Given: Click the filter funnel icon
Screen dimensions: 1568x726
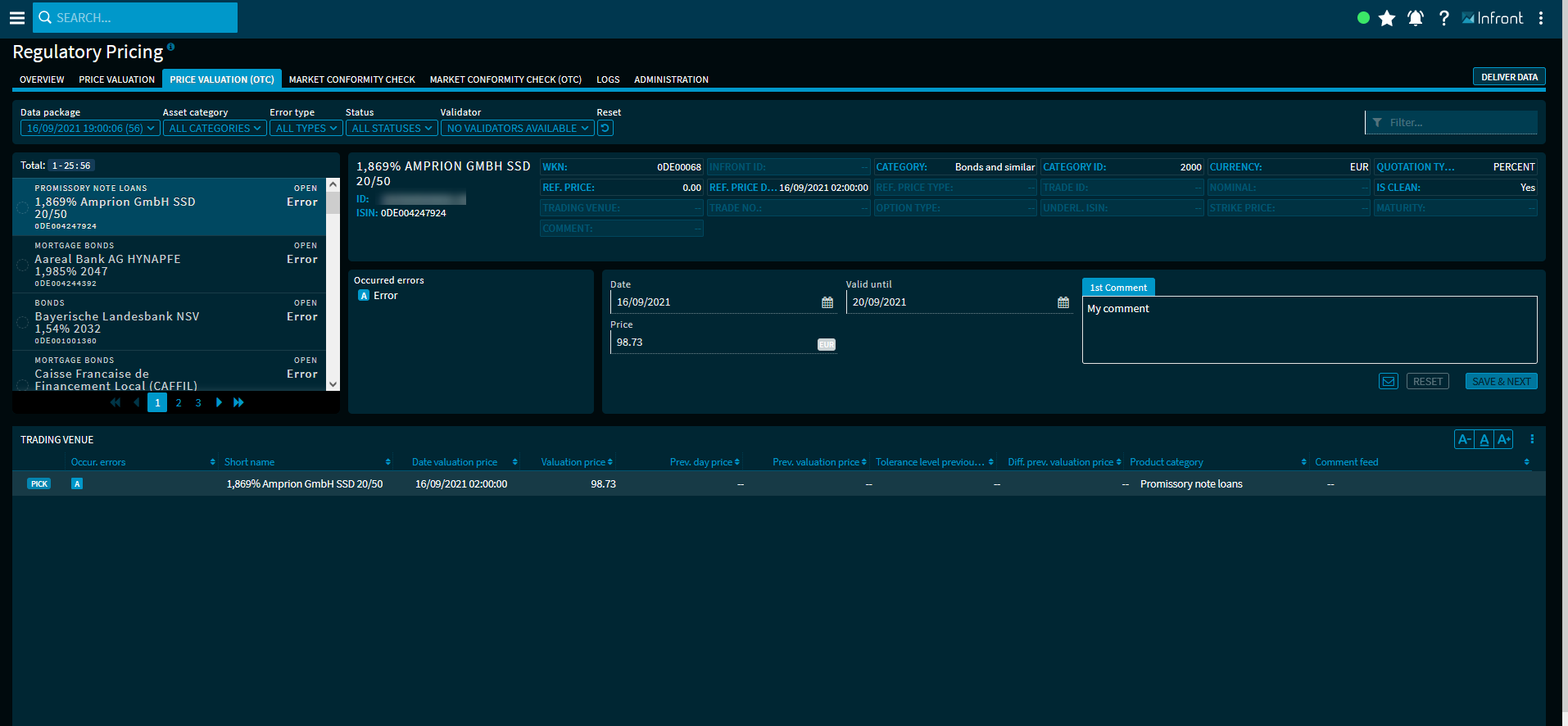Looking at the screenshot, I should coord(1377,123).
